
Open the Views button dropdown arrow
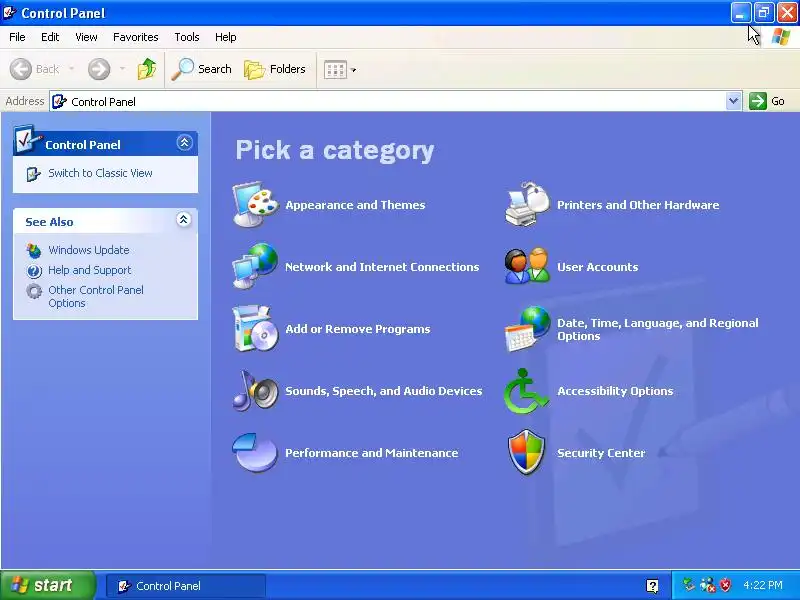coord(353,70)
